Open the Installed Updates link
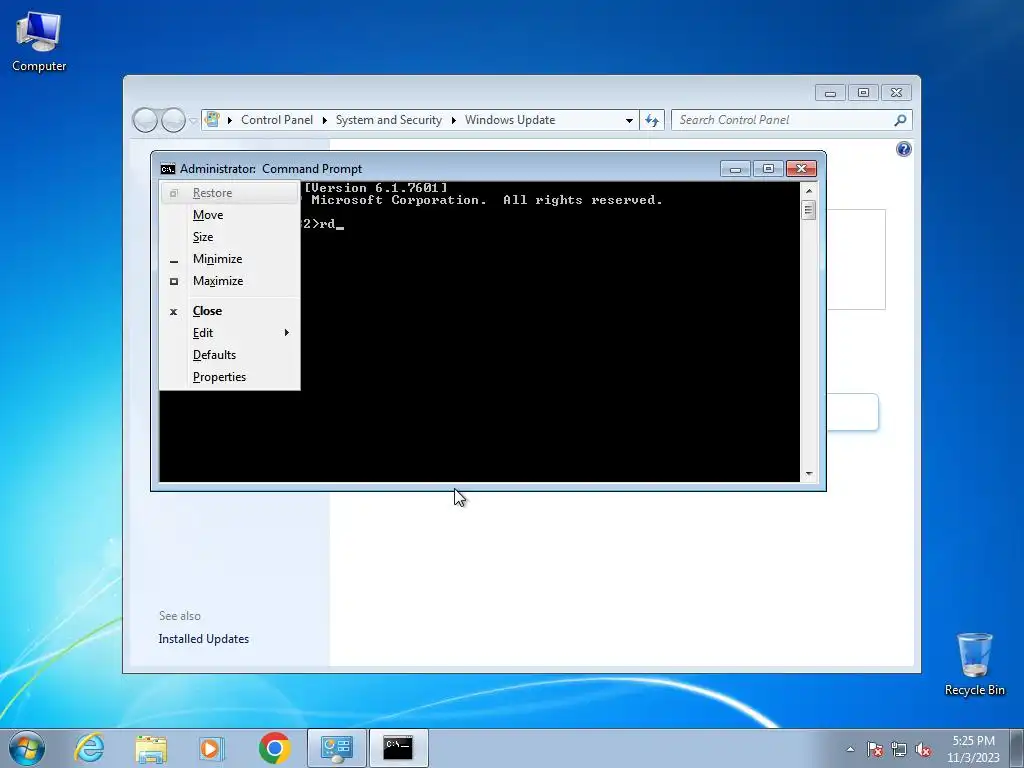This screenshot has width=1024, height=768. 204,639
